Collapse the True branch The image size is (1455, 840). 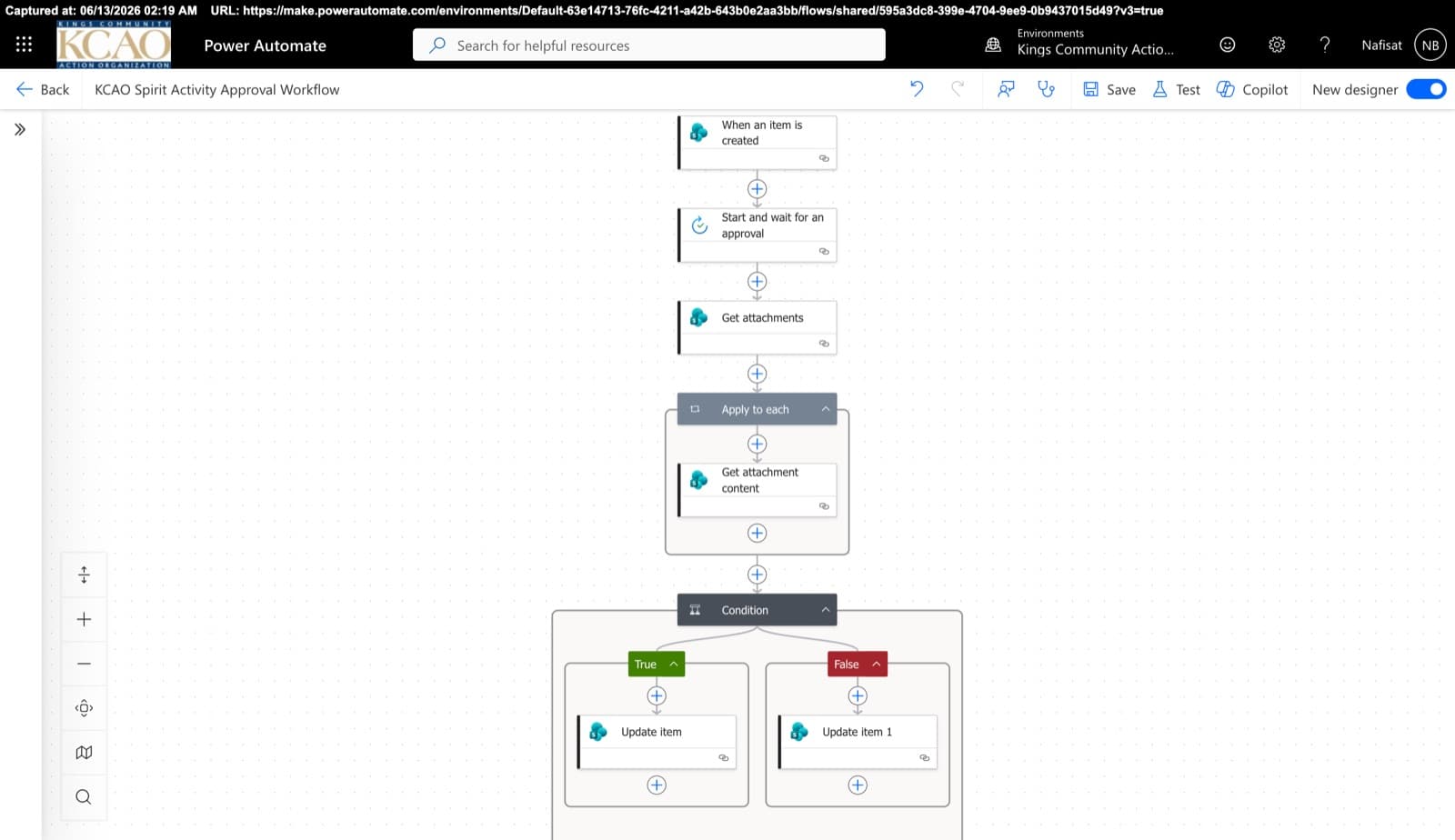674,665
